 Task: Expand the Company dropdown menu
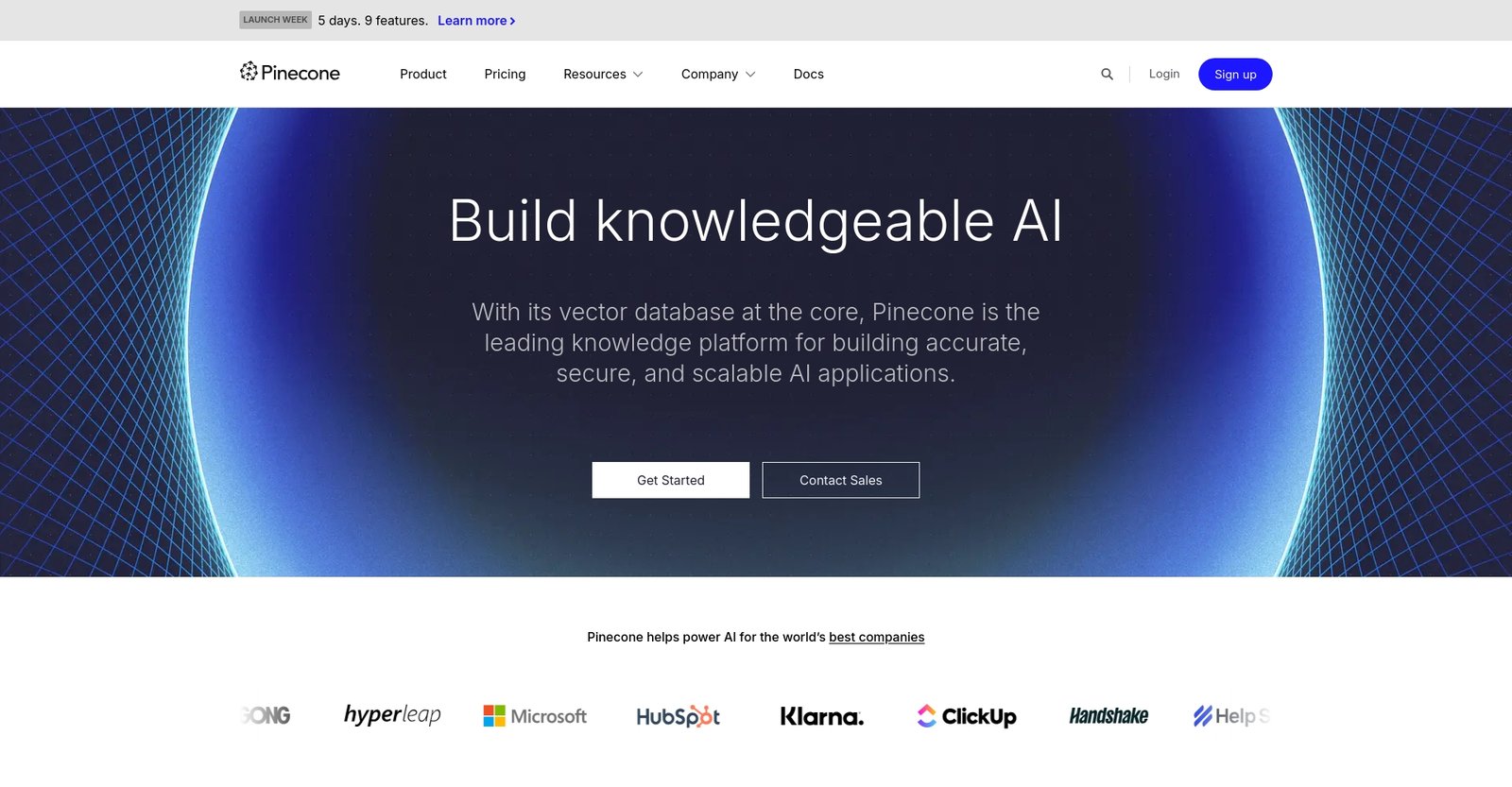(717, 74)
